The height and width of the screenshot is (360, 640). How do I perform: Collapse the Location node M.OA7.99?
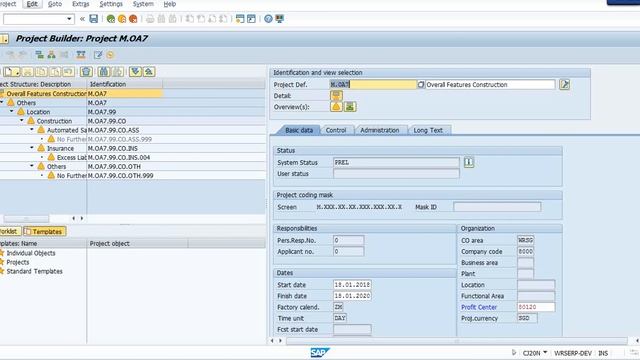11,111
